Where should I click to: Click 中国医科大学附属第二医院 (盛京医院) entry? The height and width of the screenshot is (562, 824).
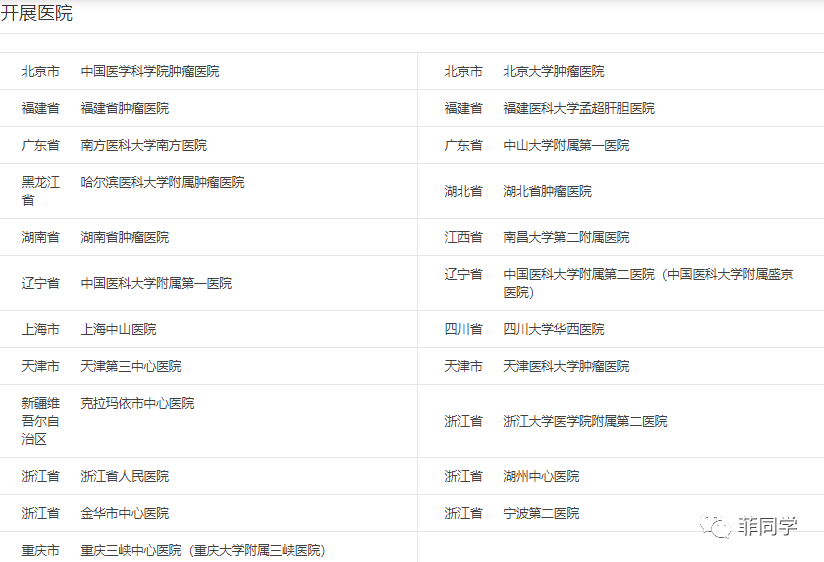click(648, 283)
